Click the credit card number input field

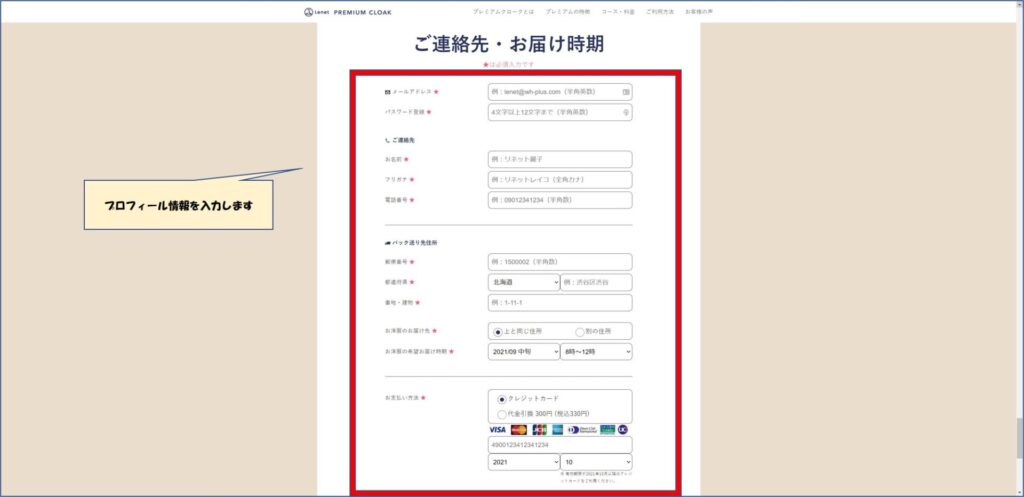[560, 445]
